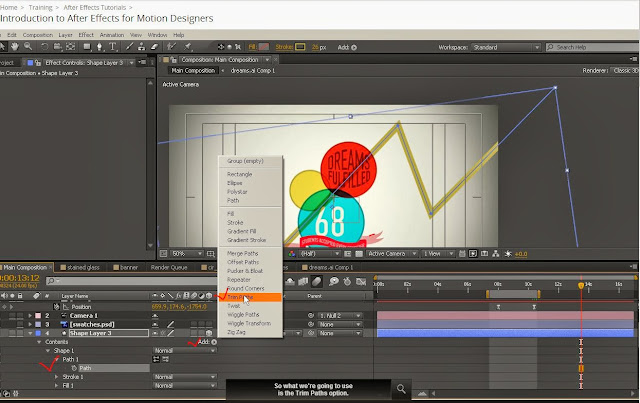Open the Active Camera view dropdown
The width and height of the screenshot is (640, 403).
[x=391, y=254]
